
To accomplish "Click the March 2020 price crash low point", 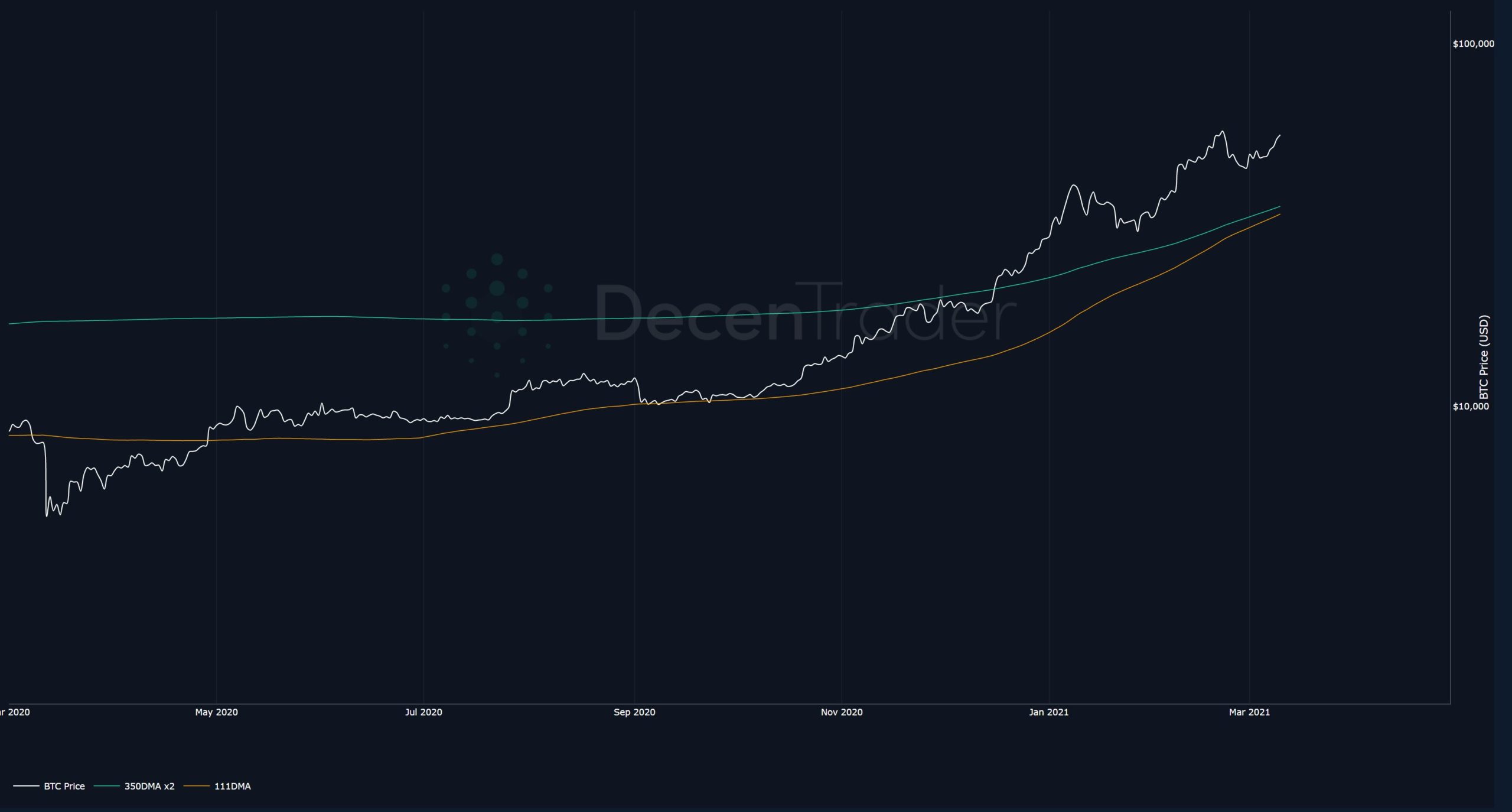I will point(47,516).
